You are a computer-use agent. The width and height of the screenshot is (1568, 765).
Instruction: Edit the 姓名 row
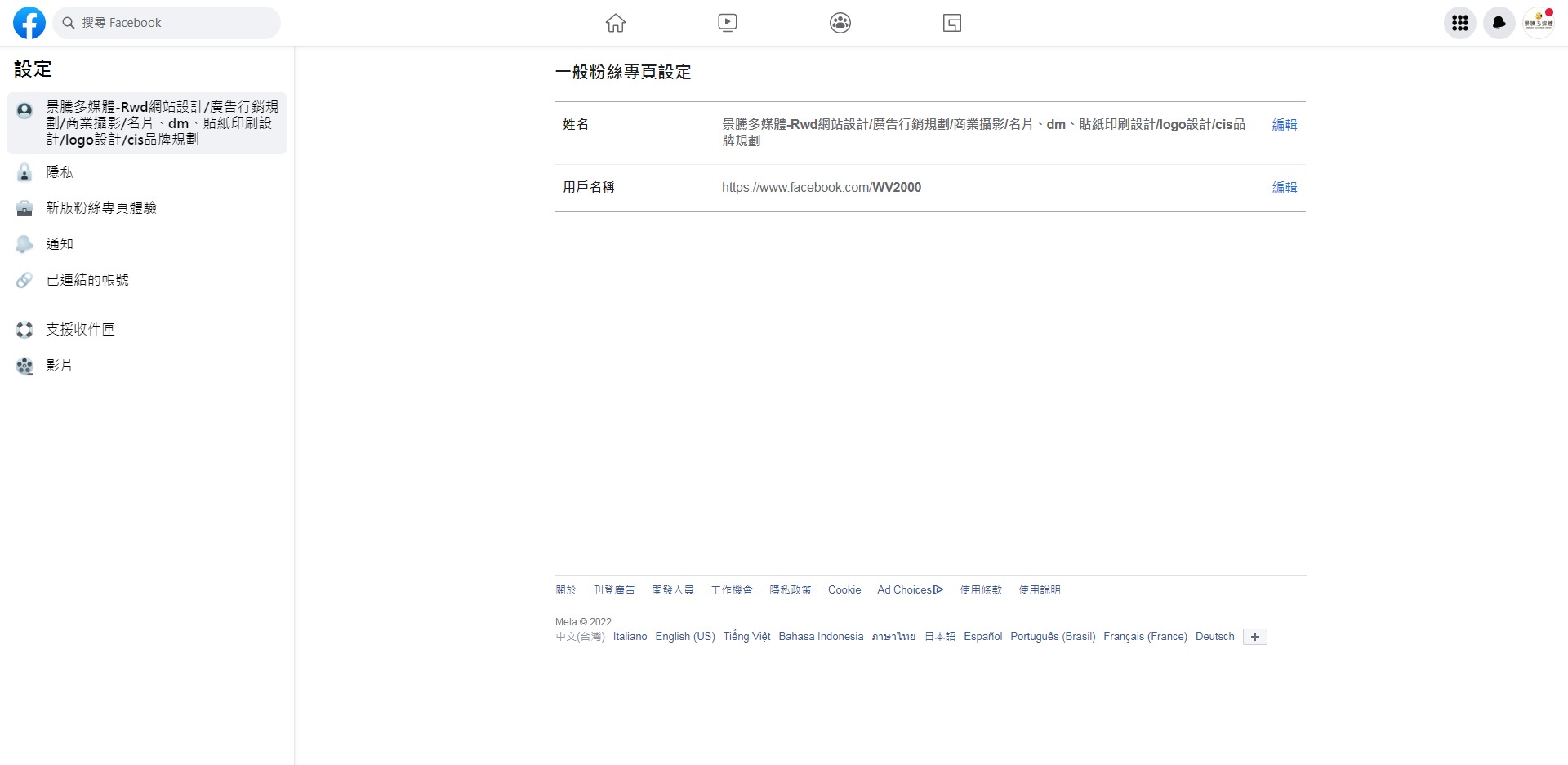tap(1285, 125)
